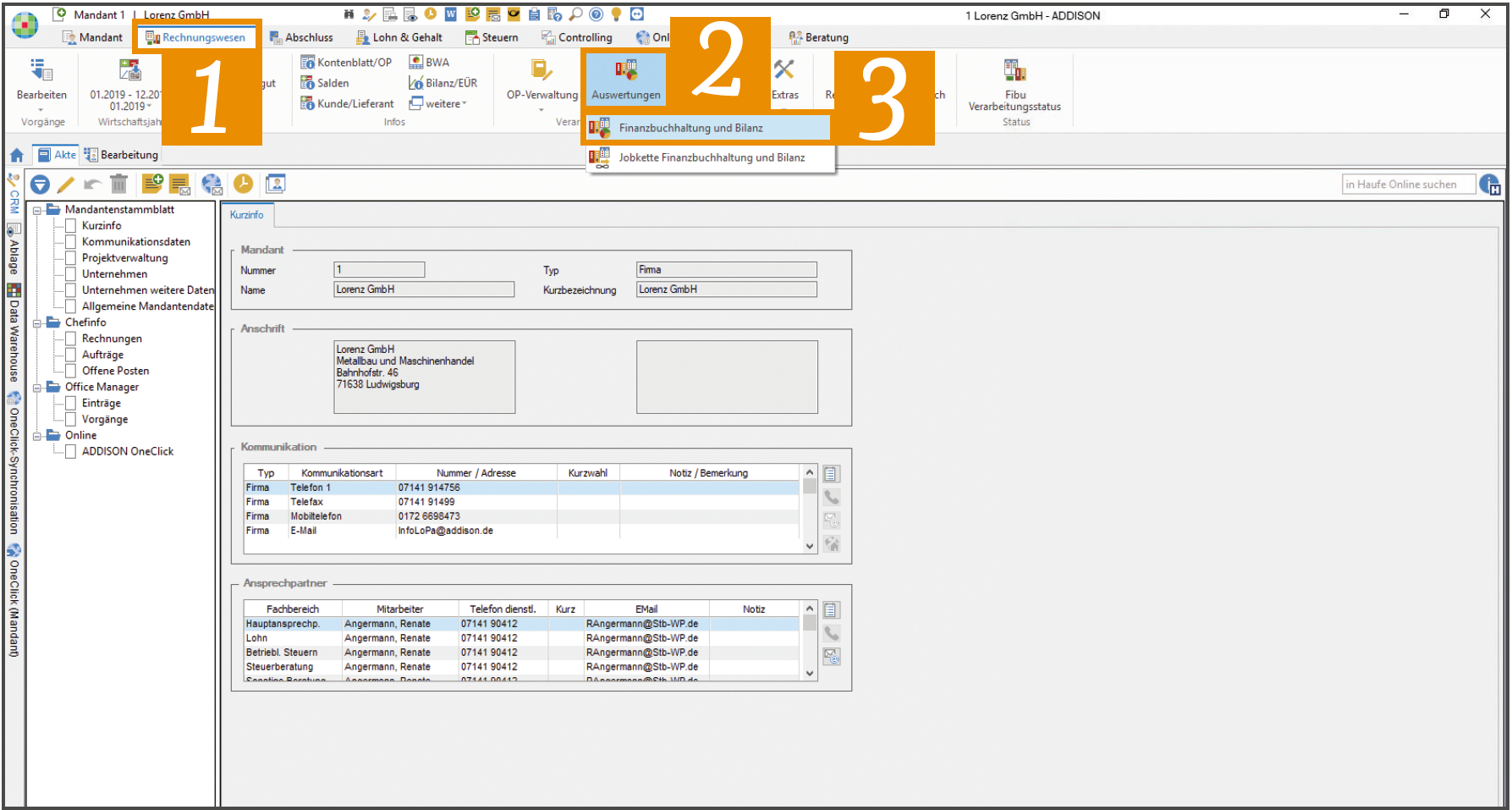Click the yellow clock icon in the toolbar

coord(243,184)
